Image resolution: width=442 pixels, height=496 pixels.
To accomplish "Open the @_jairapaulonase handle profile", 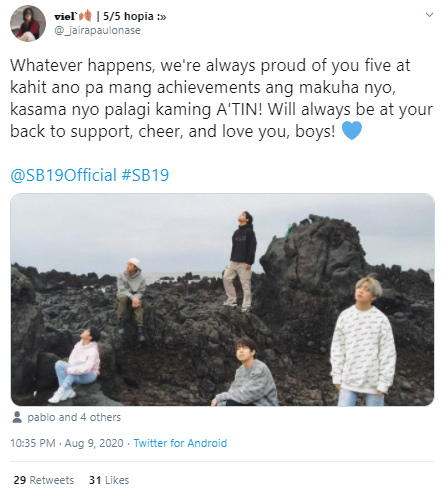I will [97, 30].
